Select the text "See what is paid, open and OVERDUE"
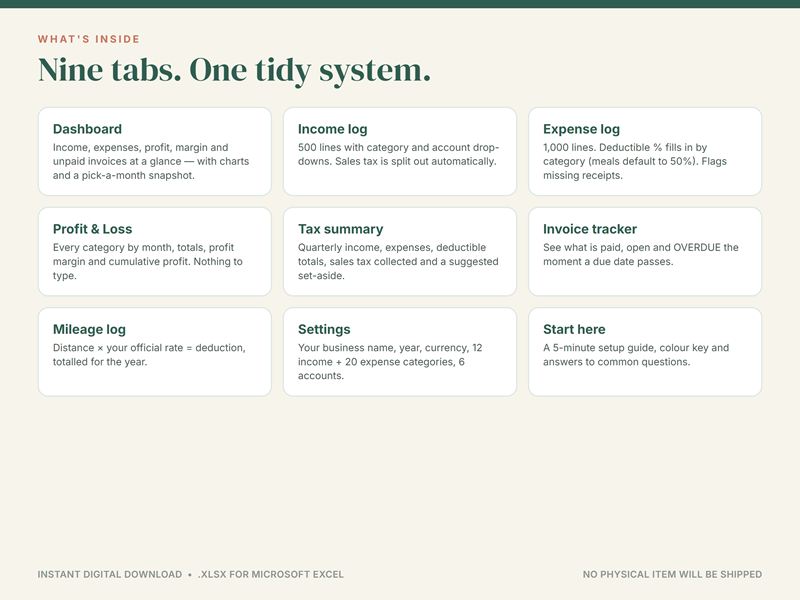 632,247
